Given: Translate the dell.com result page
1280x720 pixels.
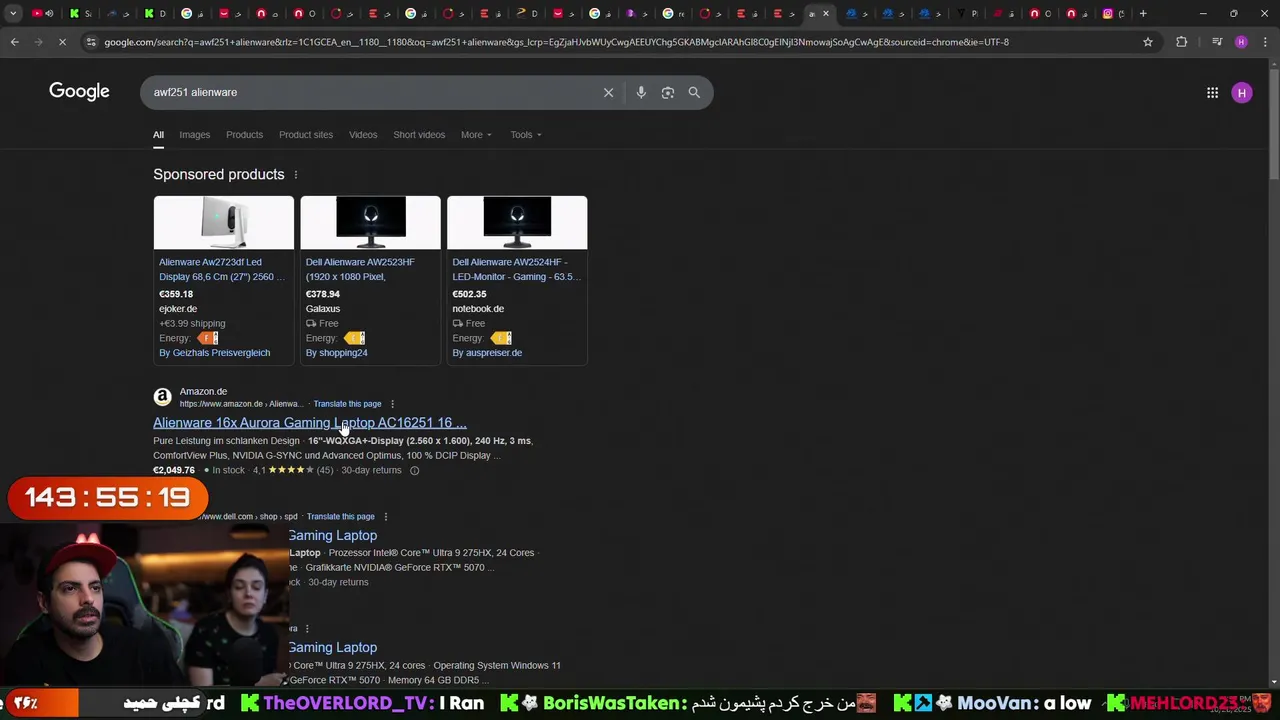Looking at the screenshot, I should coord(340,517).
